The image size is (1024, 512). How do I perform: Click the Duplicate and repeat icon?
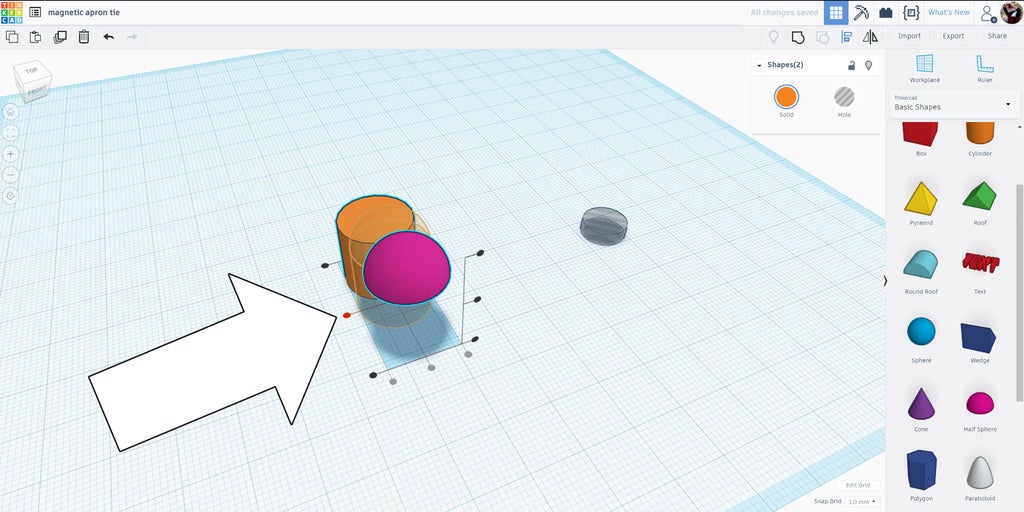(x=59, y=37)
